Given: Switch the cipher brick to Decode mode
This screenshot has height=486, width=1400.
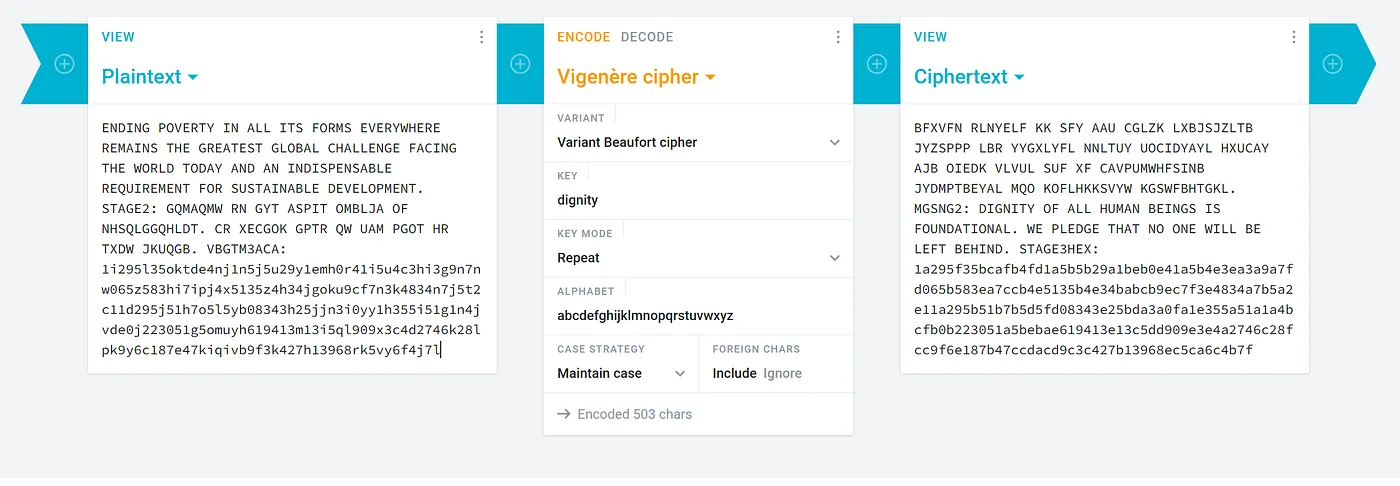Looking at the screenshot, I should (x=647, y=37).
